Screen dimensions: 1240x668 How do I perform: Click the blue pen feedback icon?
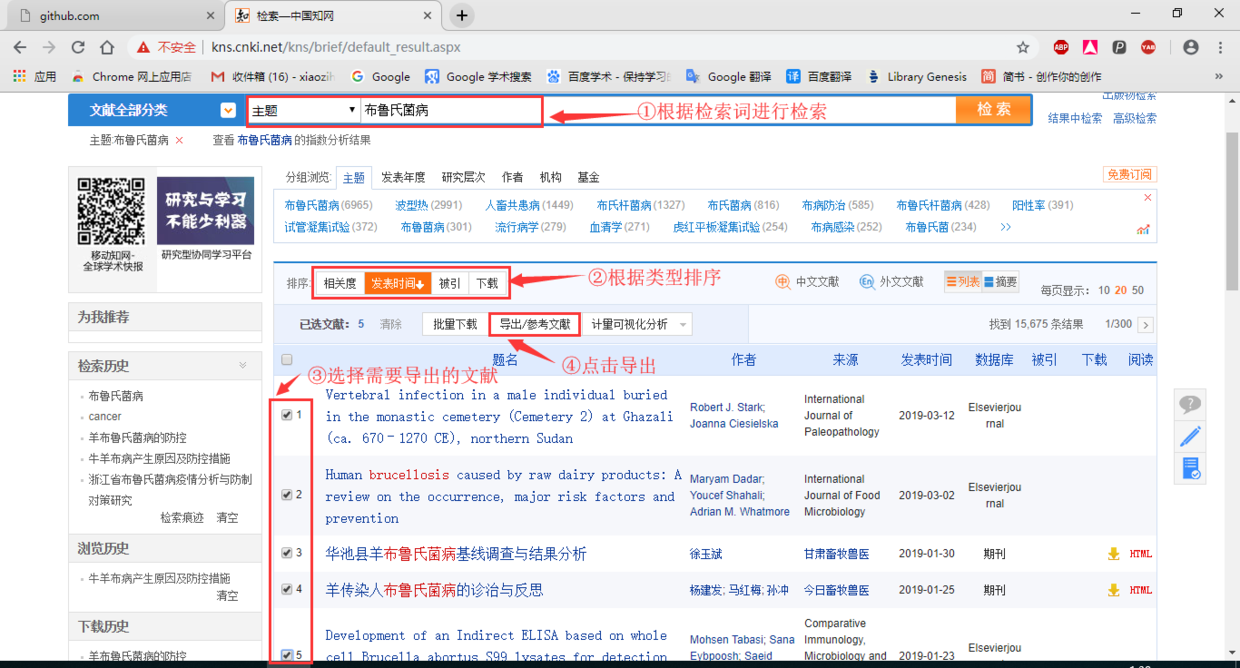(x=1190, y=436)
